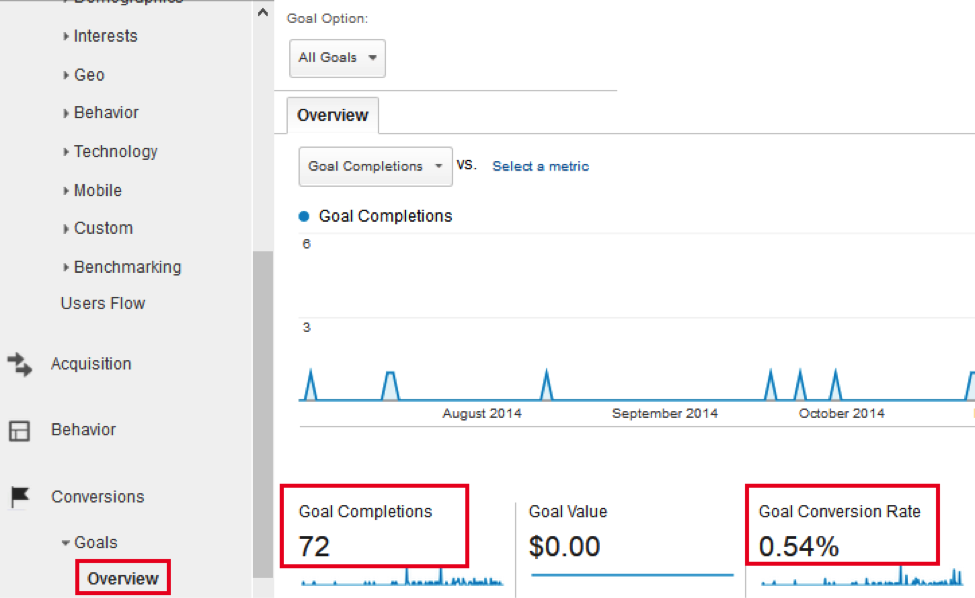Viewport: 975px width, 598px height.
Task: Click the September 2014 axis label
Action: pos(665,414)
